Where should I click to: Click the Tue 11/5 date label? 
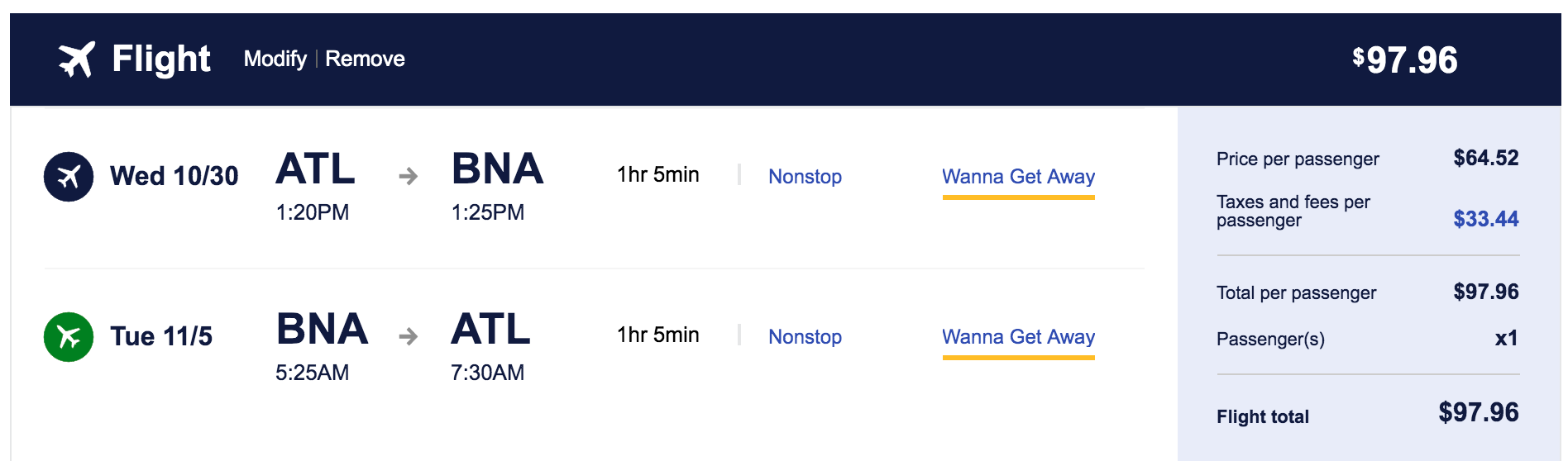[x=161, y=336]
